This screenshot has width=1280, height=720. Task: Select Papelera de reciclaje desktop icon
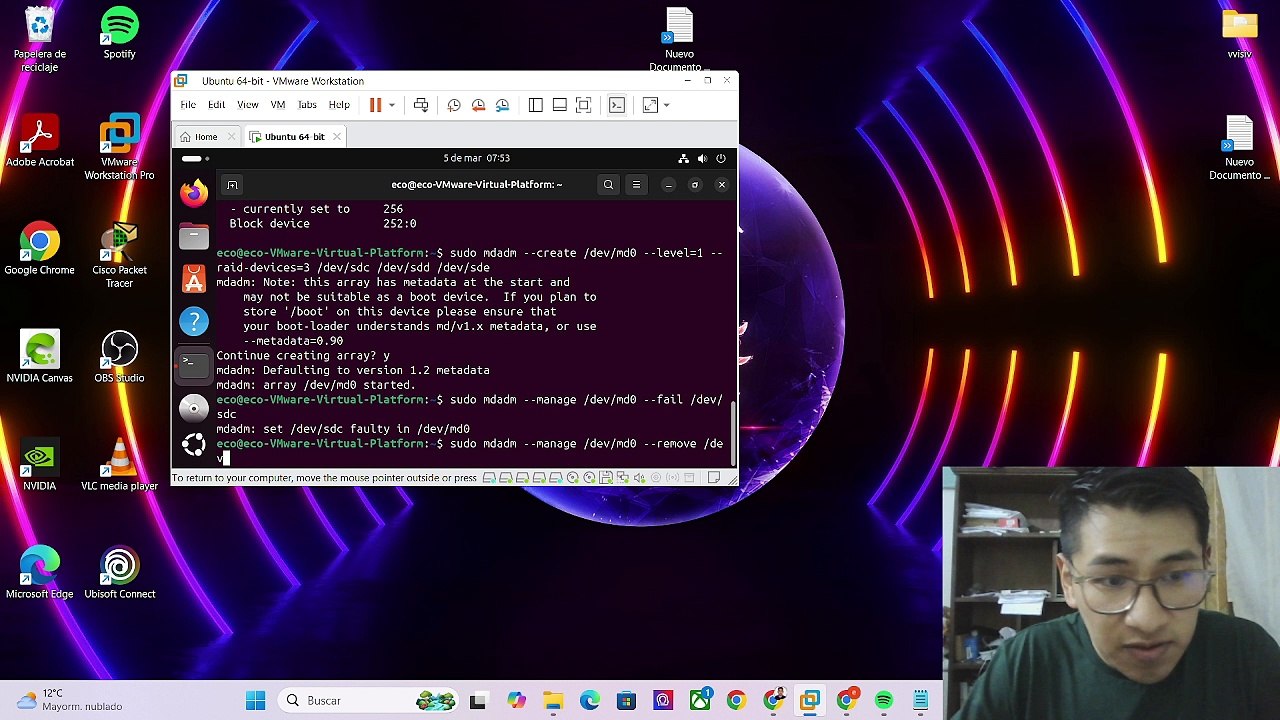pyautogui.click(x=40, y=40)
